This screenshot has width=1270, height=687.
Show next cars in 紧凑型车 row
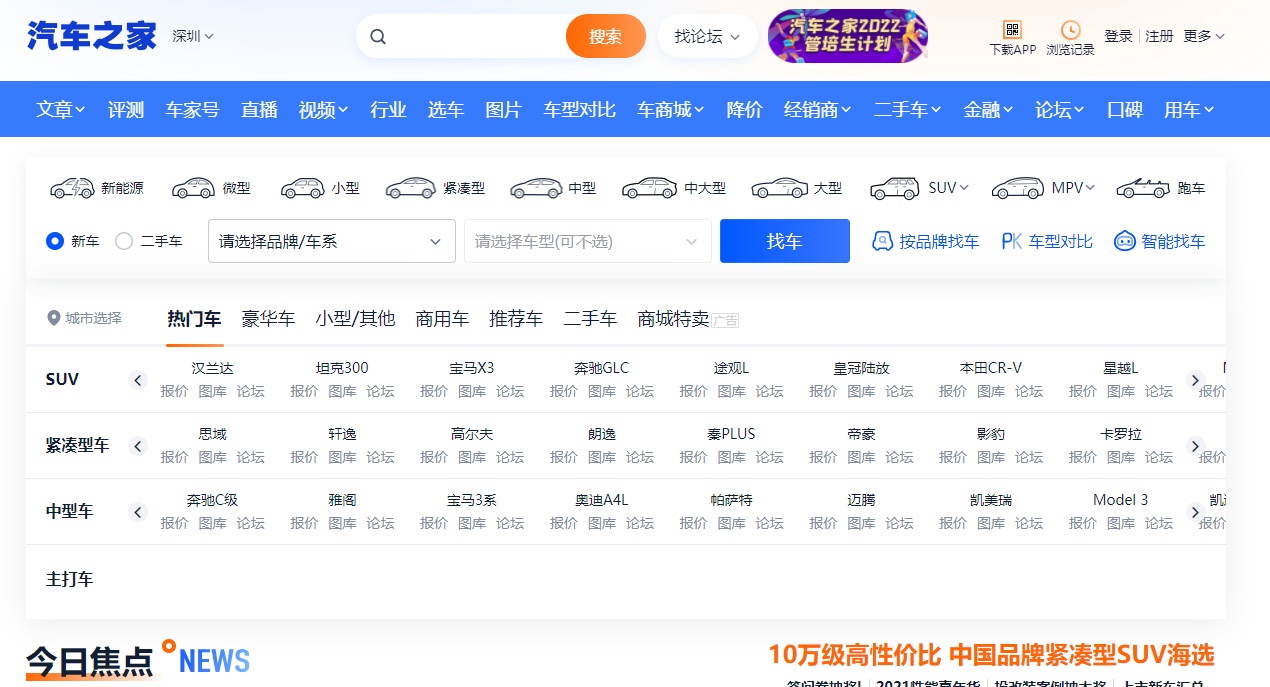click(x=1194, y=446)
